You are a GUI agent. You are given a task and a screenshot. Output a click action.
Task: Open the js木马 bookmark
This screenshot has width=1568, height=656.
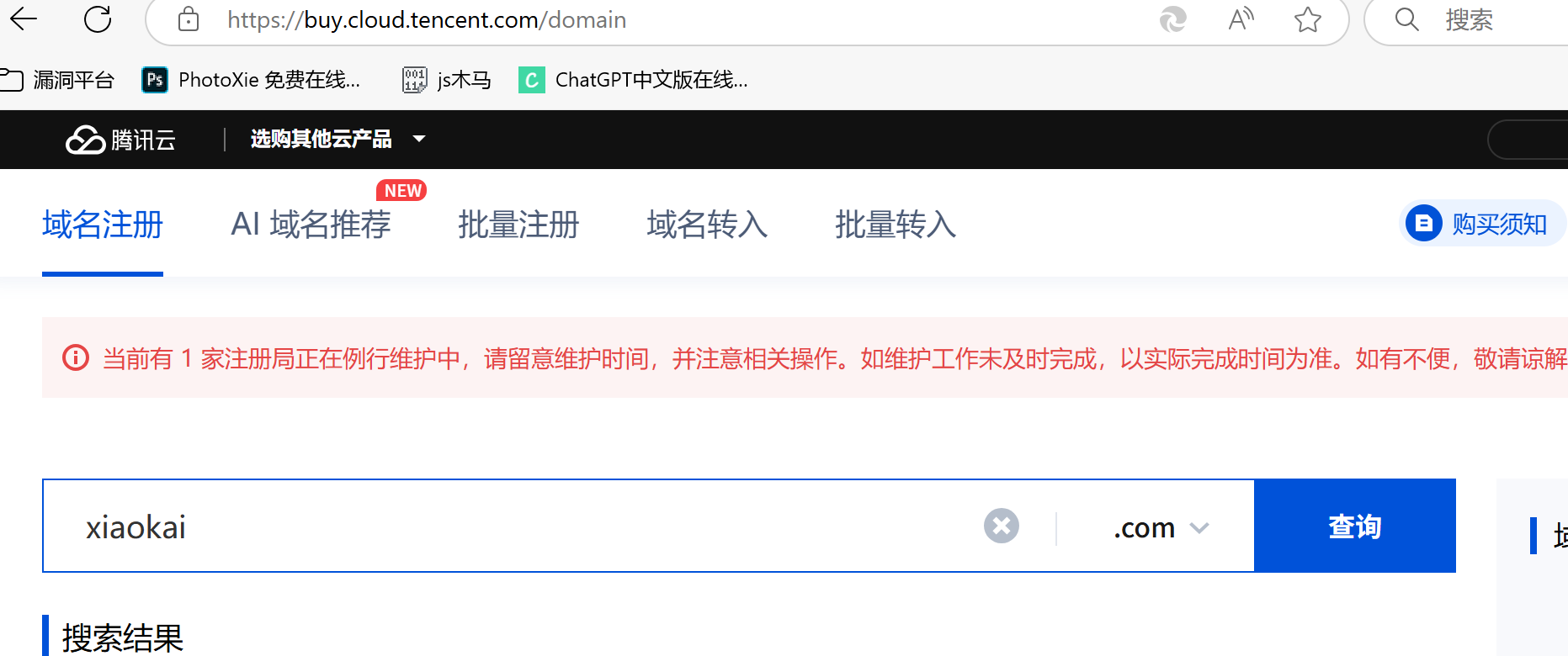(x=447, y=80)
